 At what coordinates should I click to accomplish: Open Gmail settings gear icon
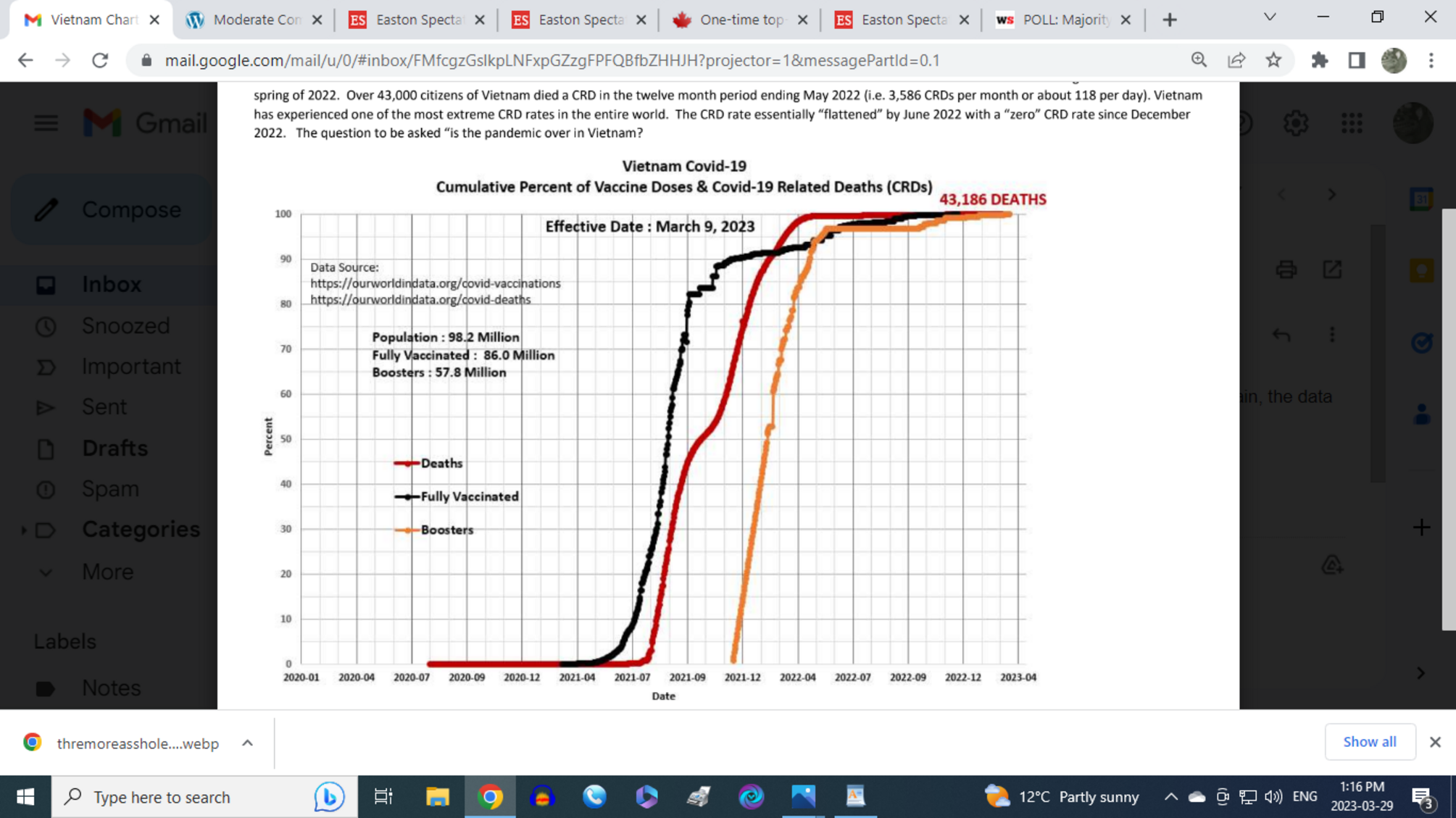(x=1296, y=122)
